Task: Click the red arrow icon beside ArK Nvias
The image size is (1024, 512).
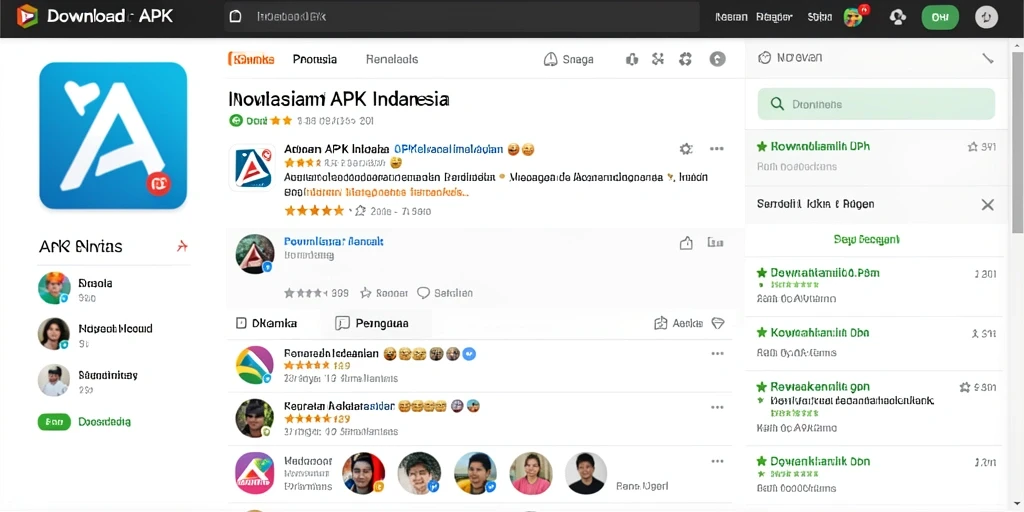Action: 182,246
